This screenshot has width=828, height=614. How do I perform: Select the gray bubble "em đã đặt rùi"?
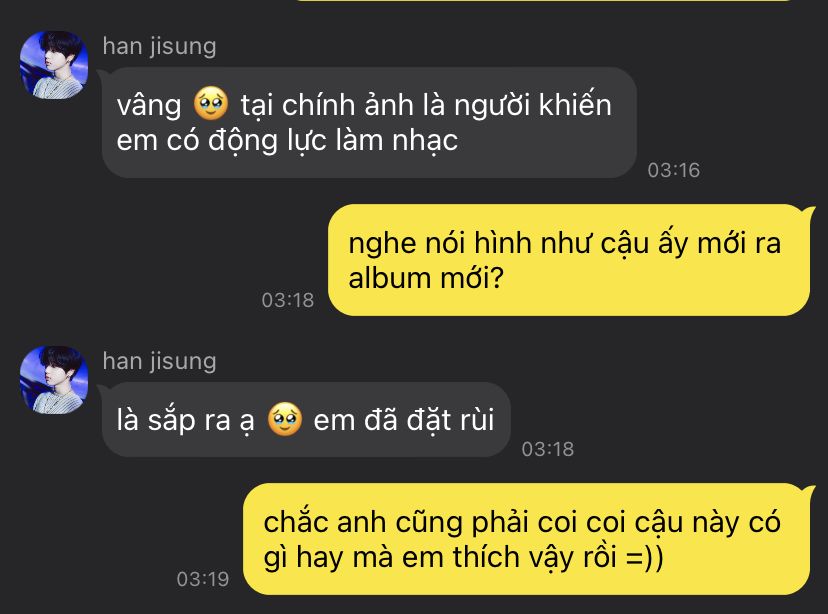[x=306, y=420]
